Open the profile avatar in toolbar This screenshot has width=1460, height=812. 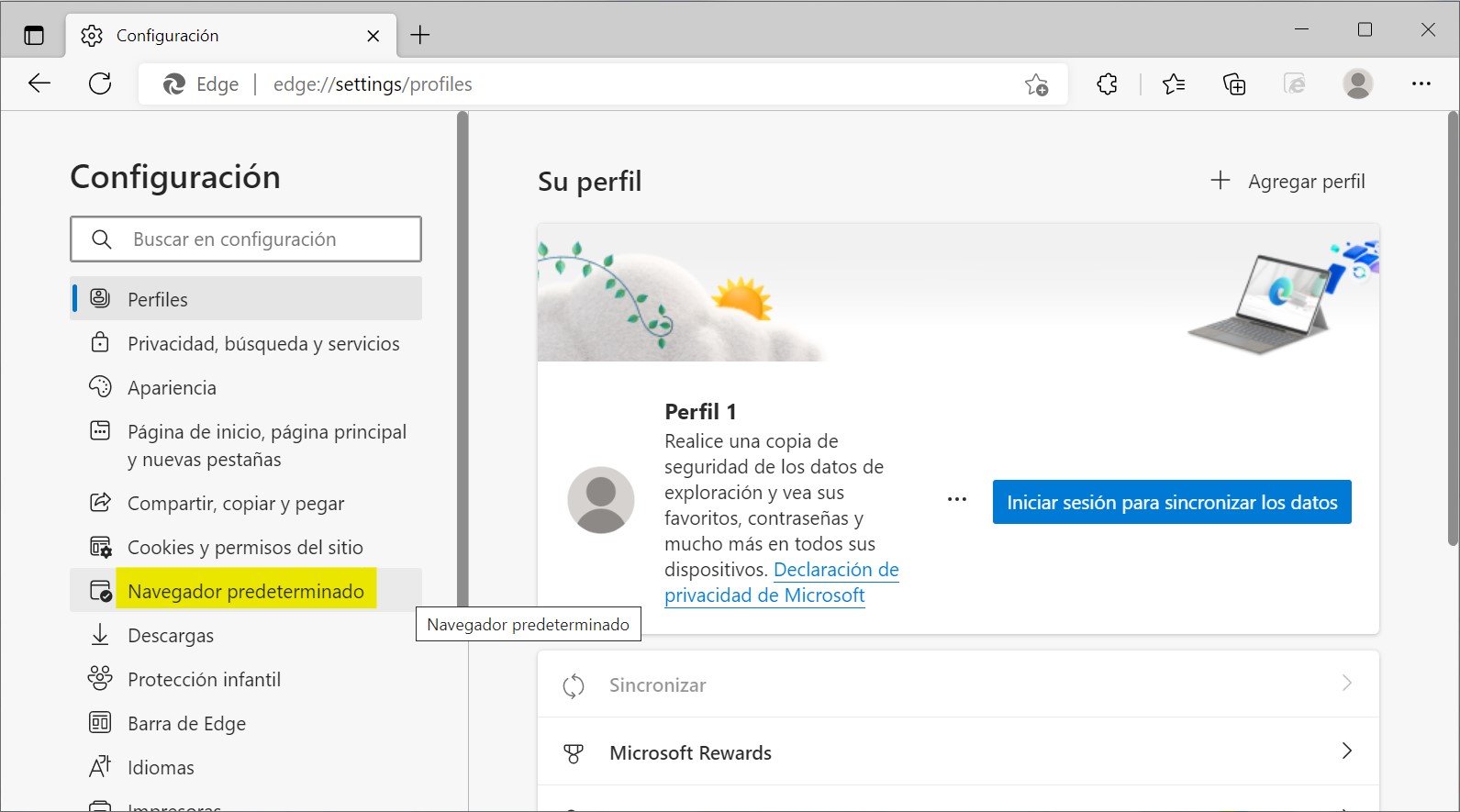(x=1358, y=83)
